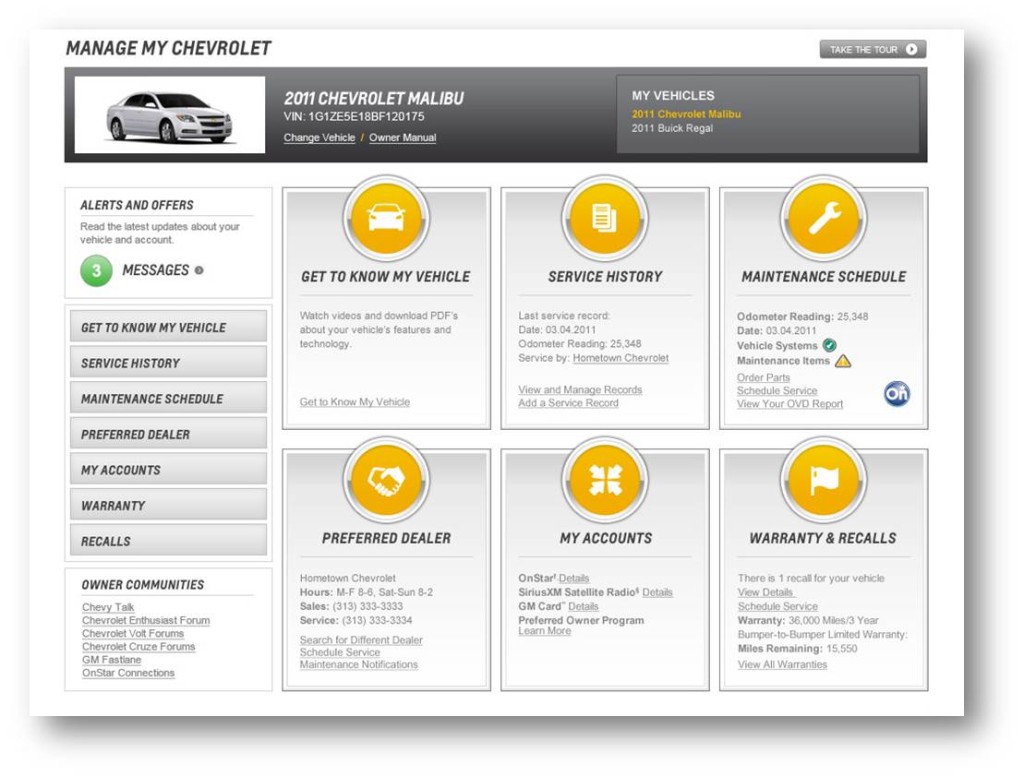The height and width of the screenshot is (776, 1024).
Task: Open SiriusXM Satellite Radio Details link
Action: [657, 592]
